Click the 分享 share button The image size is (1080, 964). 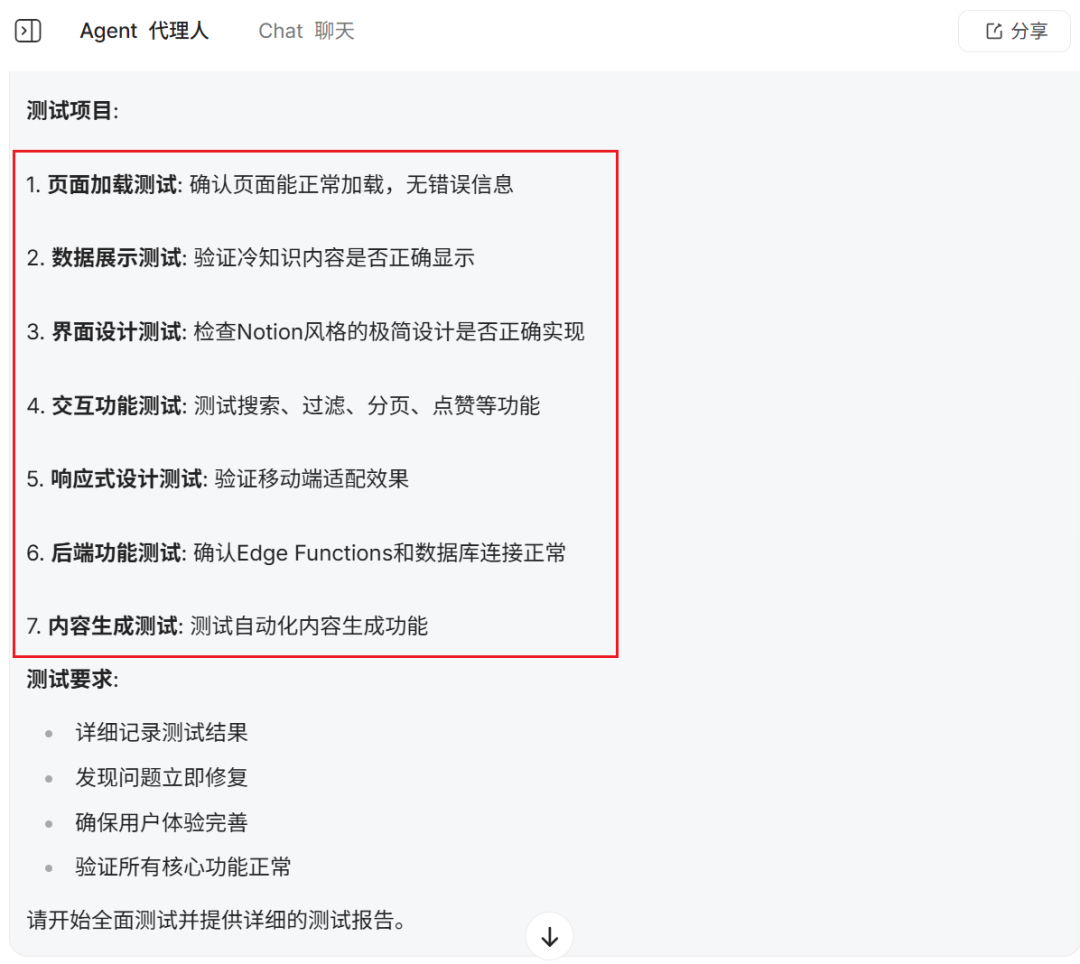point(1014,31)
